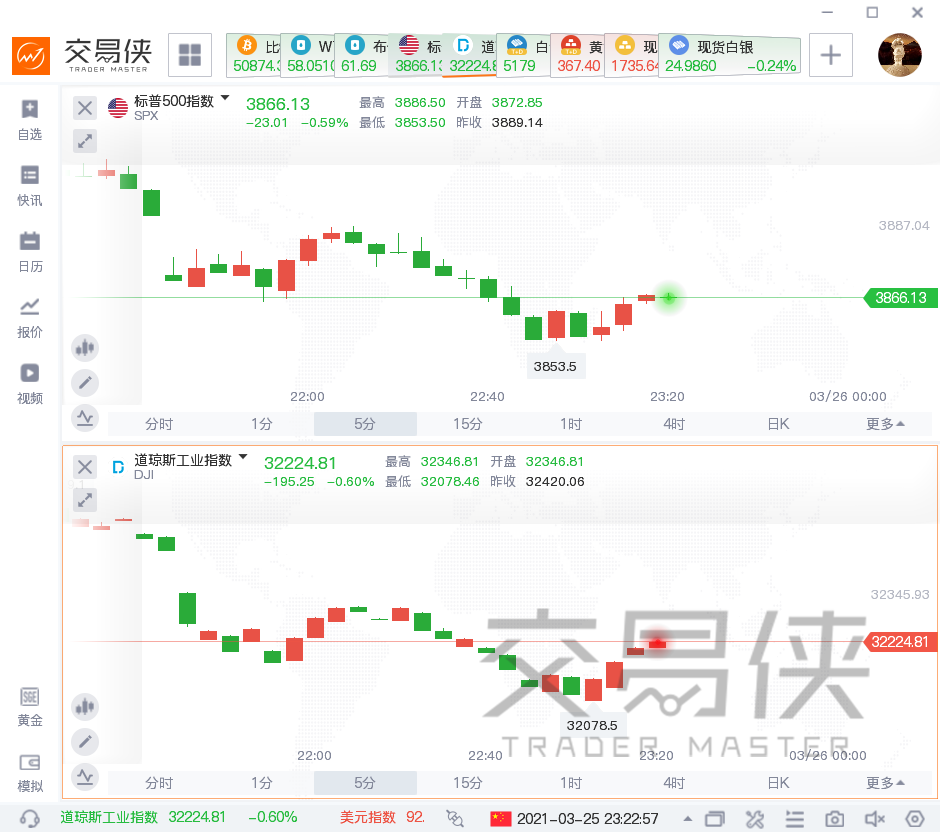This screenshot has width=940, height=832.
Task: Switch to silver T+D 5179 tab
Action: coord(524,55)
